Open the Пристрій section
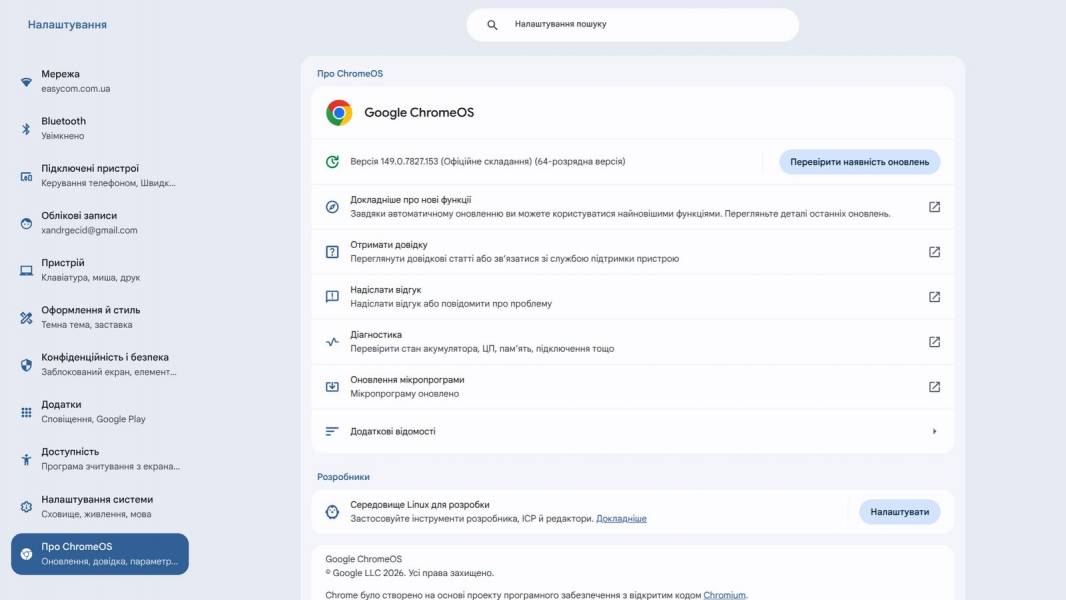1066x600 pixels. pyautogui.click(x=100, y=270)
